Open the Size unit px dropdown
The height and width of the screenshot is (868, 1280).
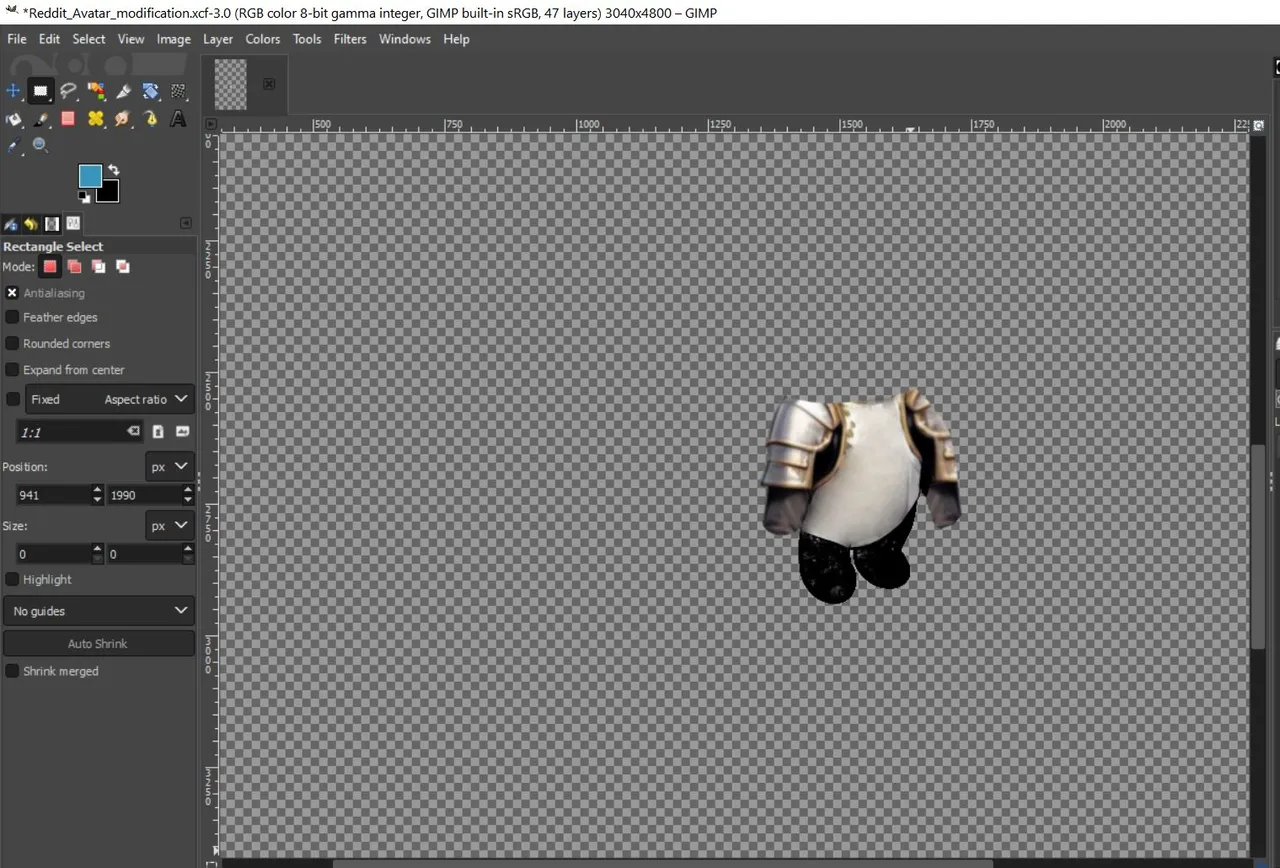tap(170, 526)
